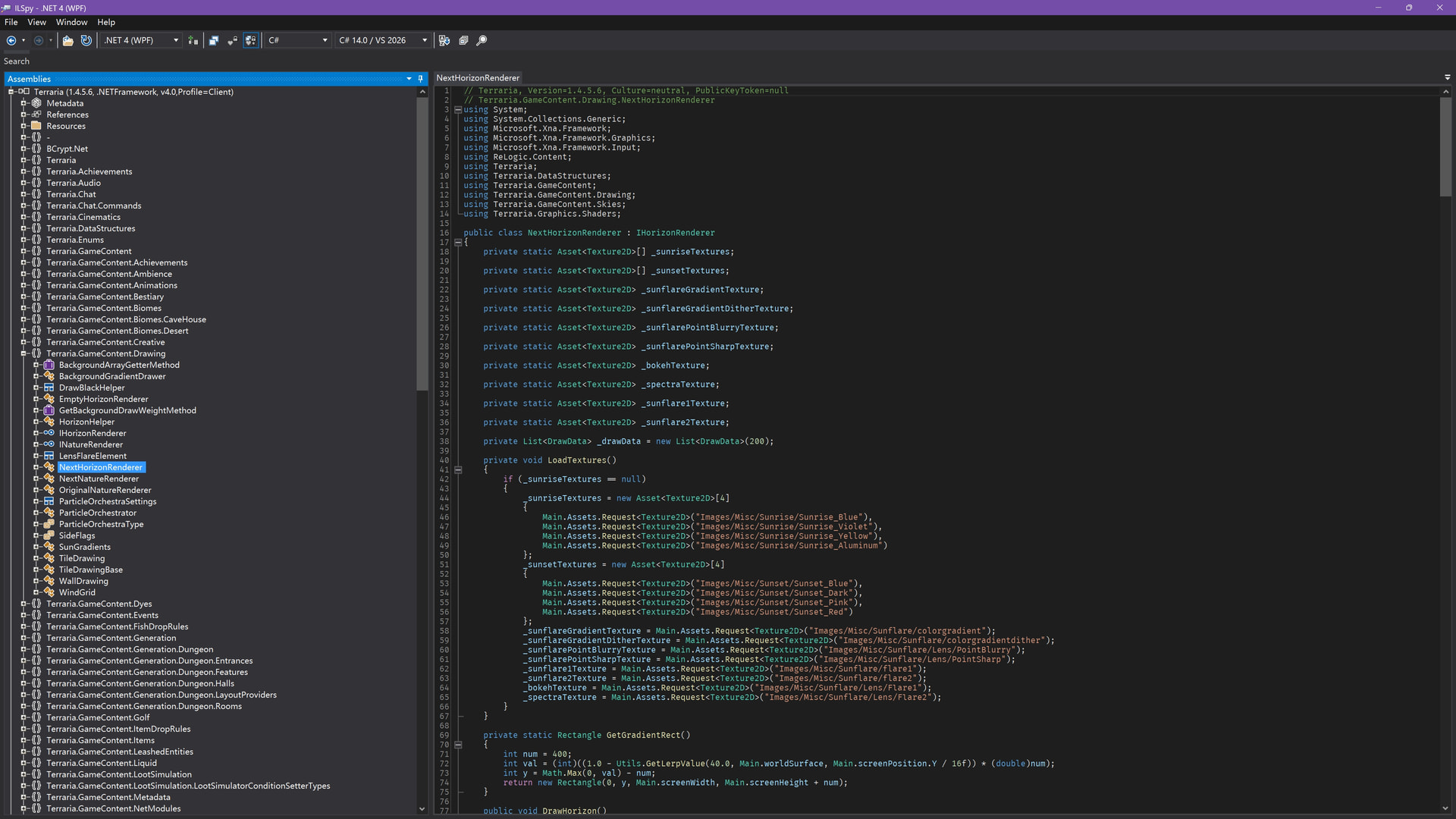This screenshot has height=819, width=1456.
Task: Open the Search side pane tab
Action: [x=17, y=61]
